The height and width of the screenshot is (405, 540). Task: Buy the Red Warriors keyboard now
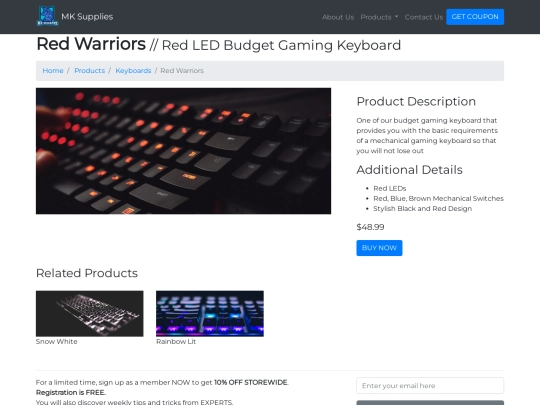click(x=379, y=248)
